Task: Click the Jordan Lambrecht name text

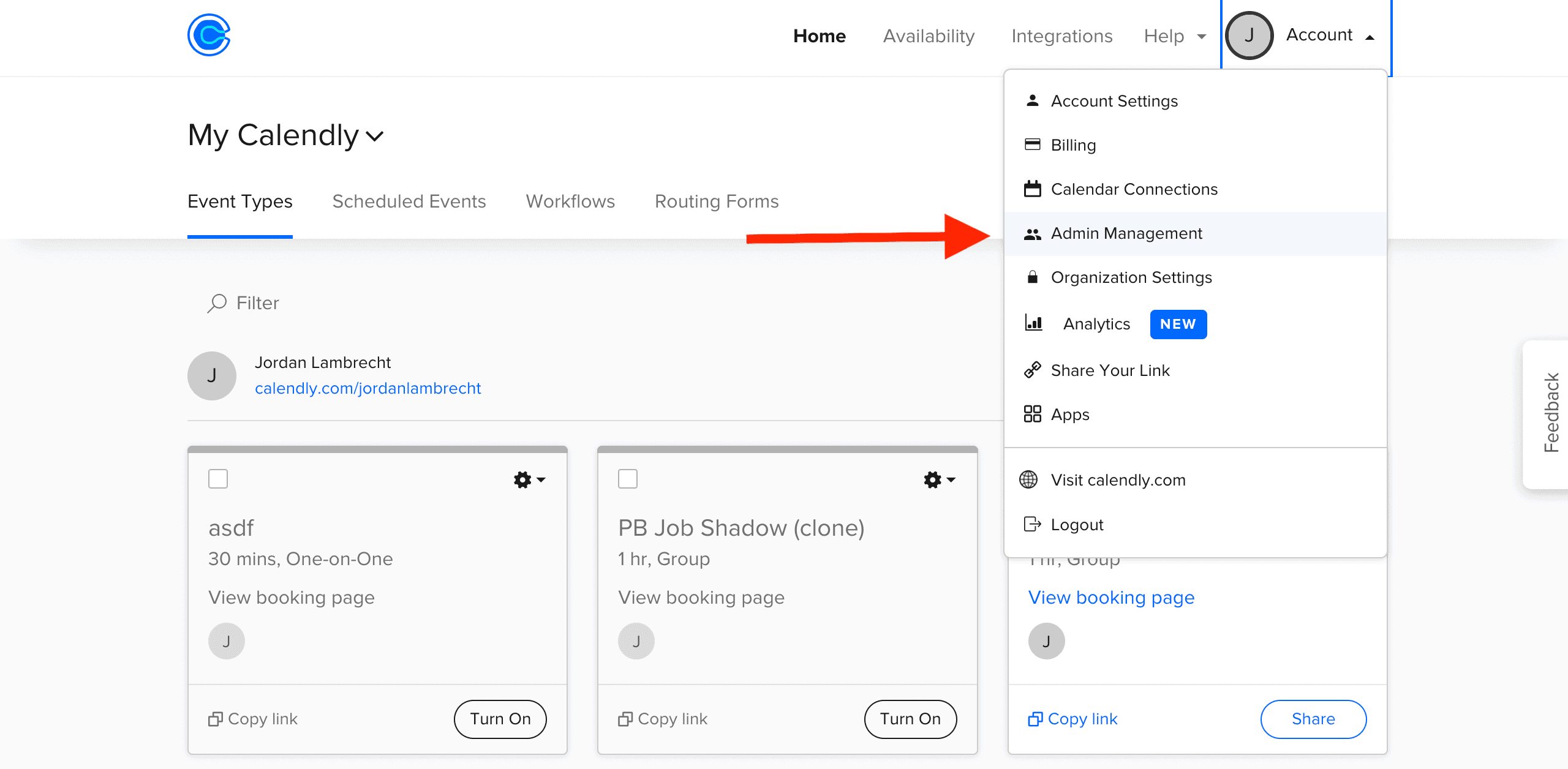Action: [x=322, y=362]
